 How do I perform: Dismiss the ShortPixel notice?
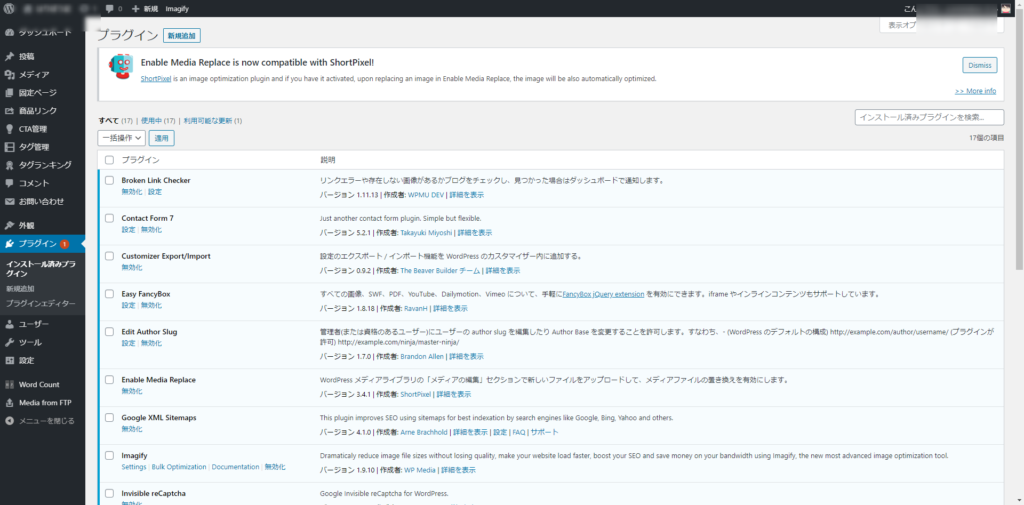tap(979, 65)
